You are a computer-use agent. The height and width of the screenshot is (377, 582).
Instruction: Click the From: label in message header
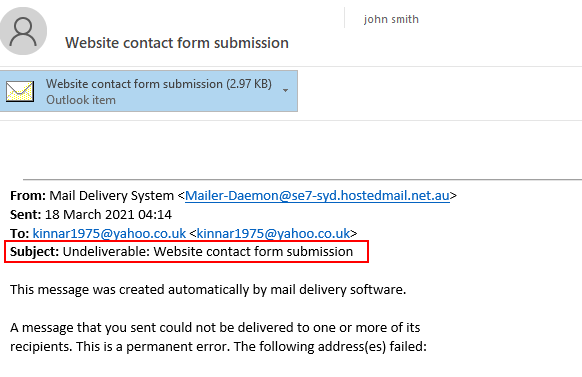pos(28,196)
